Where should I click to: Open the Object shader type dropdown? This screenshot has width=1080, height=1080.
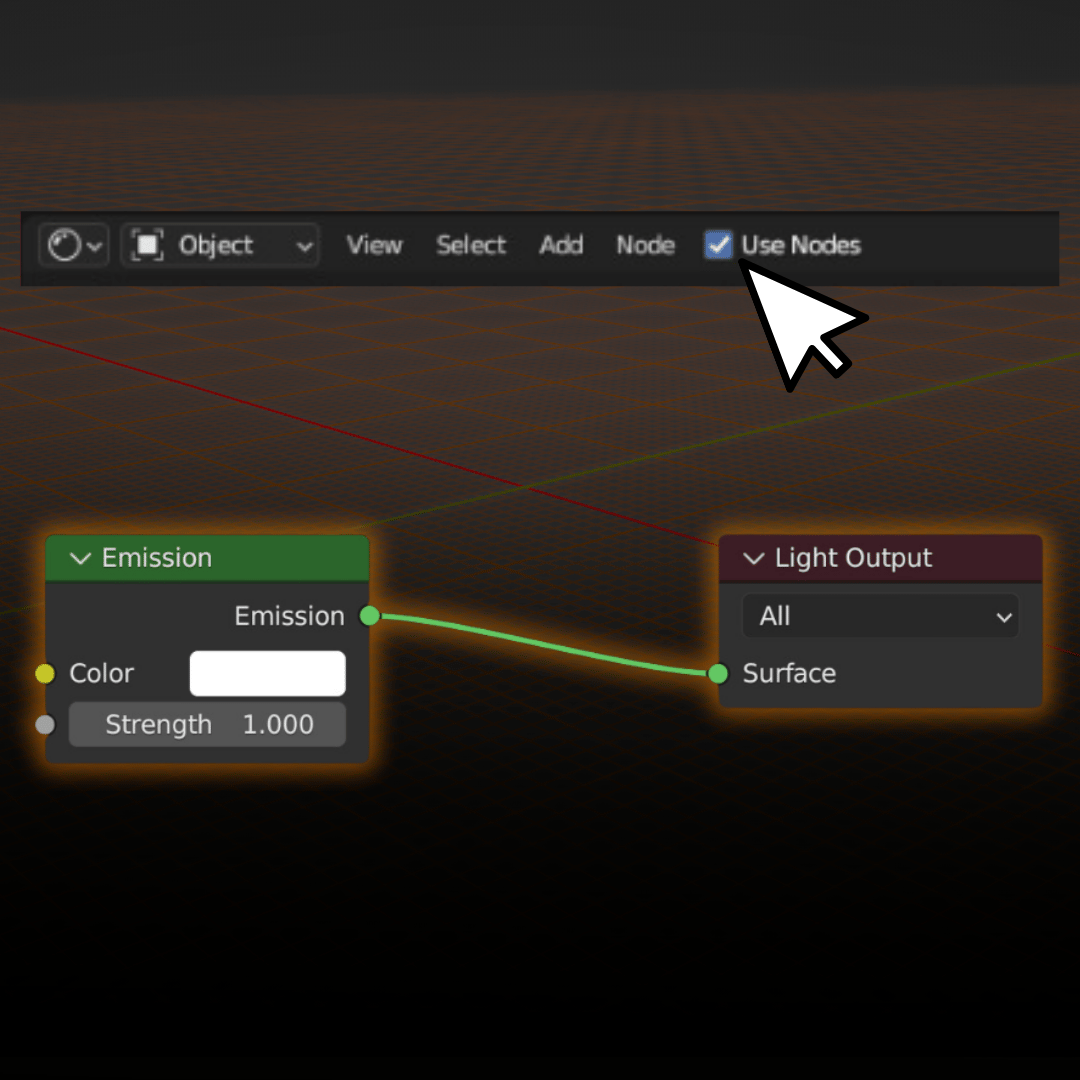pyautogui.click(x=220, y=245)
